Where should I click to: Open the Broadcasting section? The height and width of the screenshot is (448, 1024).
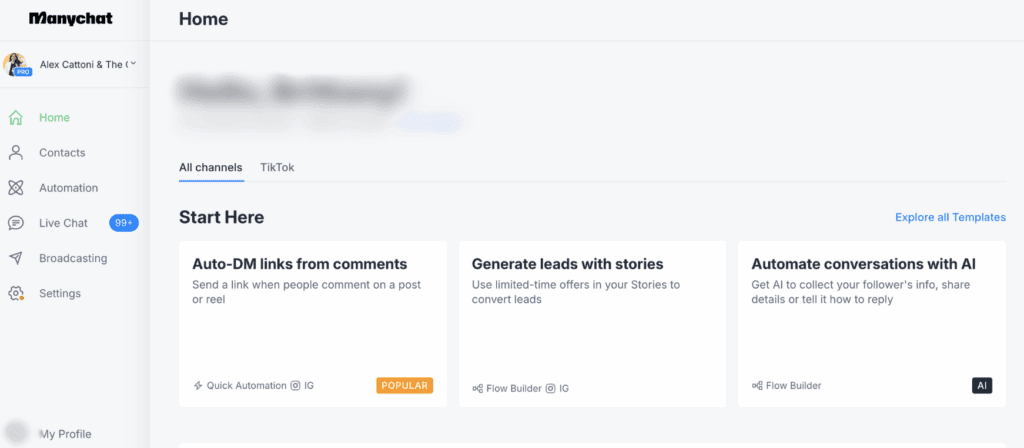(x=73, y=259)
